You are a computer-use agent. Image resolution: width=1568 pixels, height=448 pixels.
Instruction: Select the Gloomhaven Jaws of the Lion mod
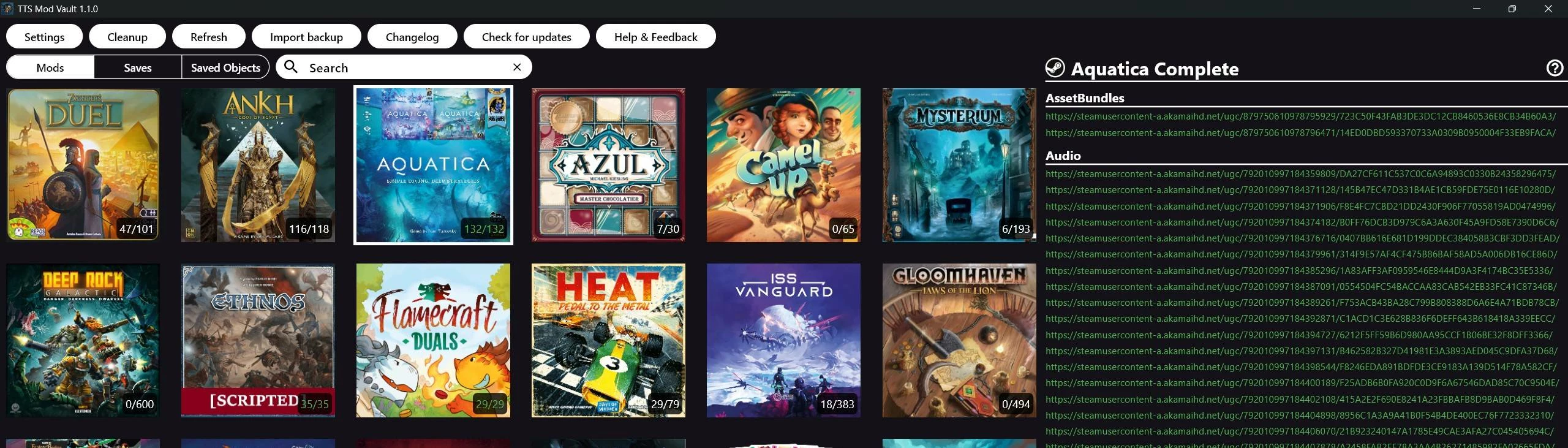click(x=959, y=340)
